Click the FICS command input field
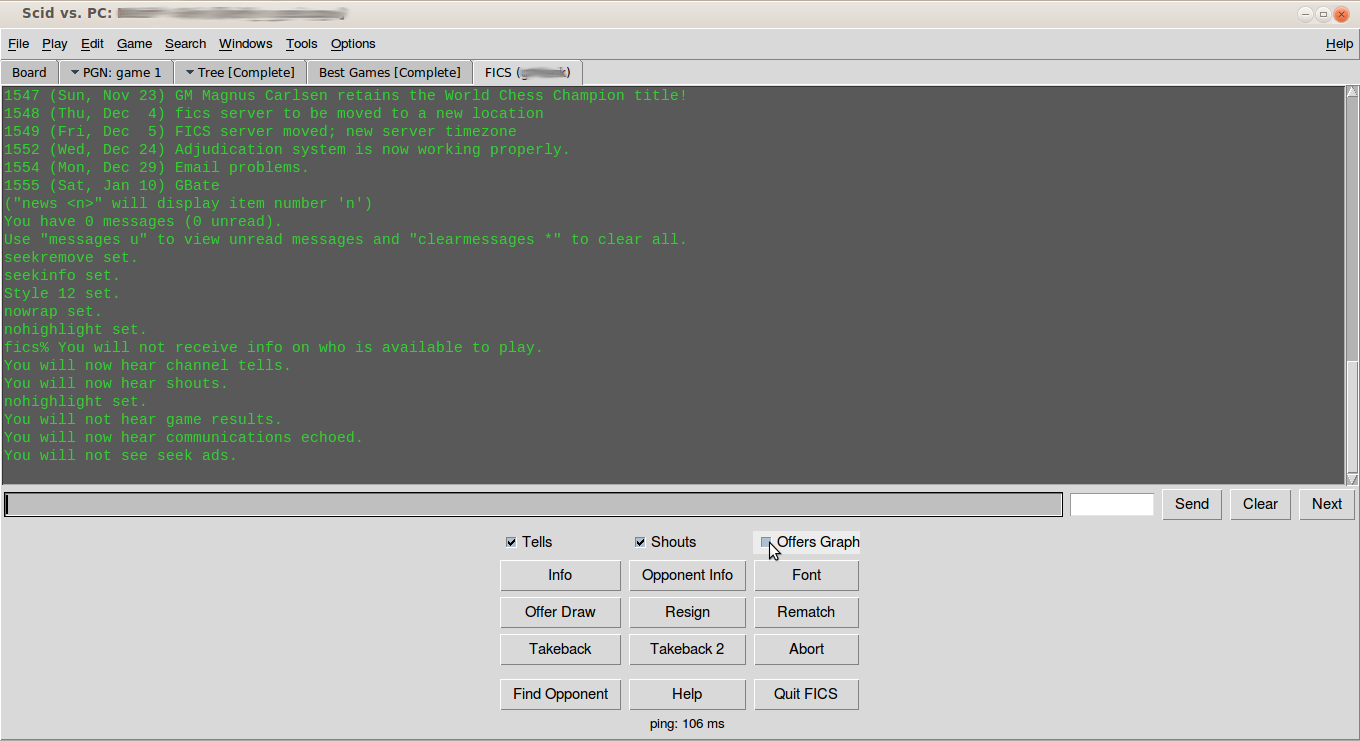 coord(533,505)
